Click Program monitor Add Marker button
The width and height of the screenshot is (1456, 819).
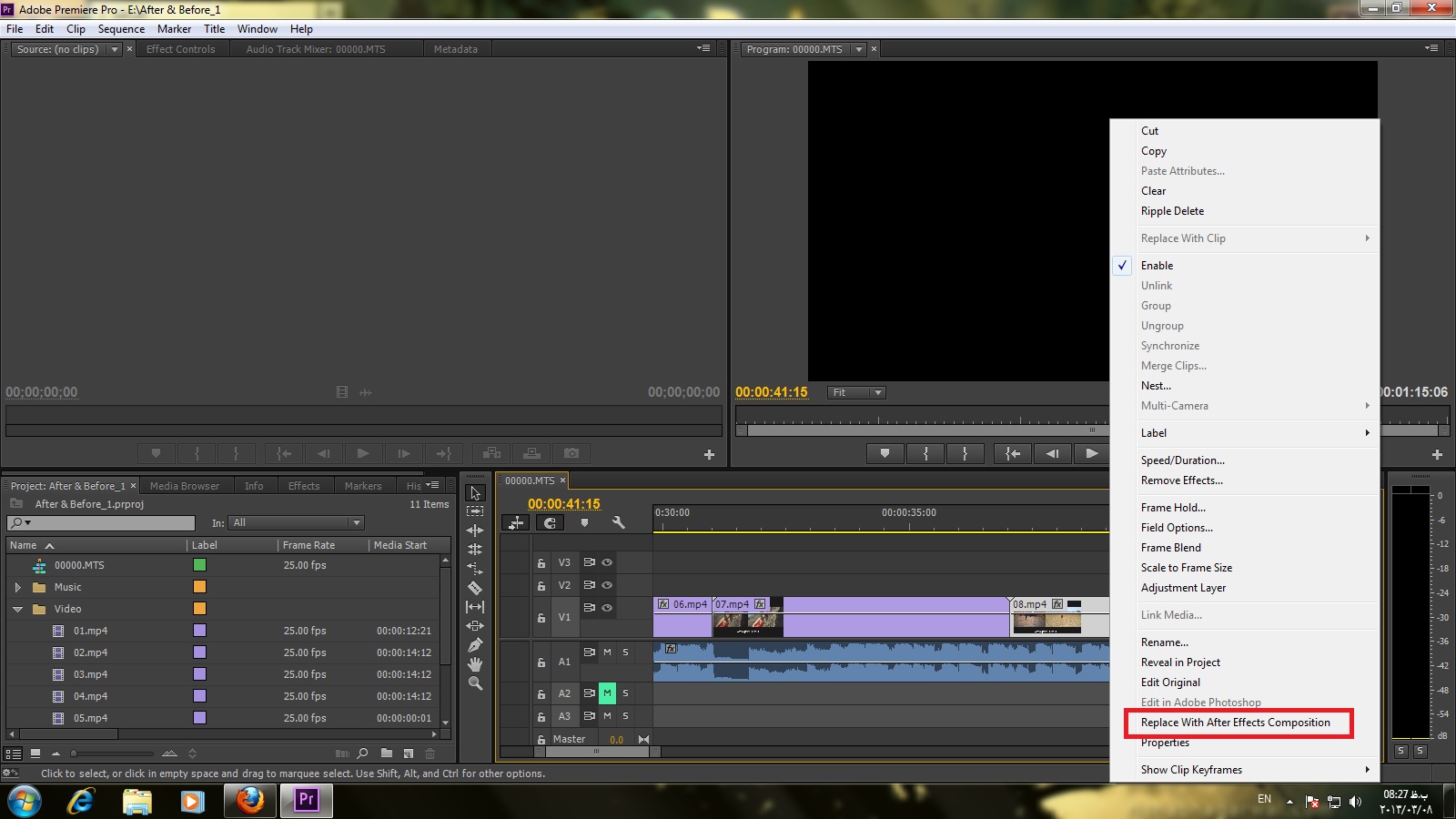click(885, 453)
